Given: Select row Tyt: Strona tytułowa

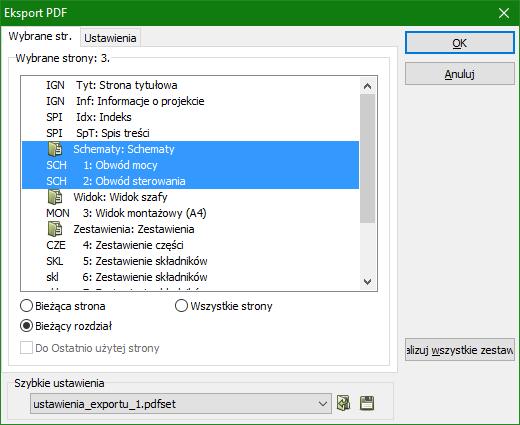Looking at the screenshot, I should click(190, 85).
